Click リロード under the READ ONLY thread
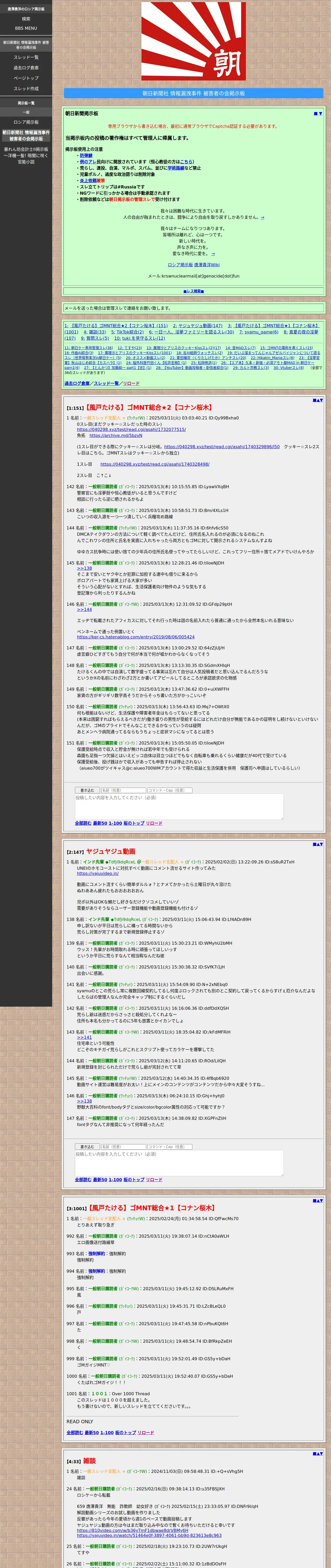331x1568 pixels. [145, 1433]
